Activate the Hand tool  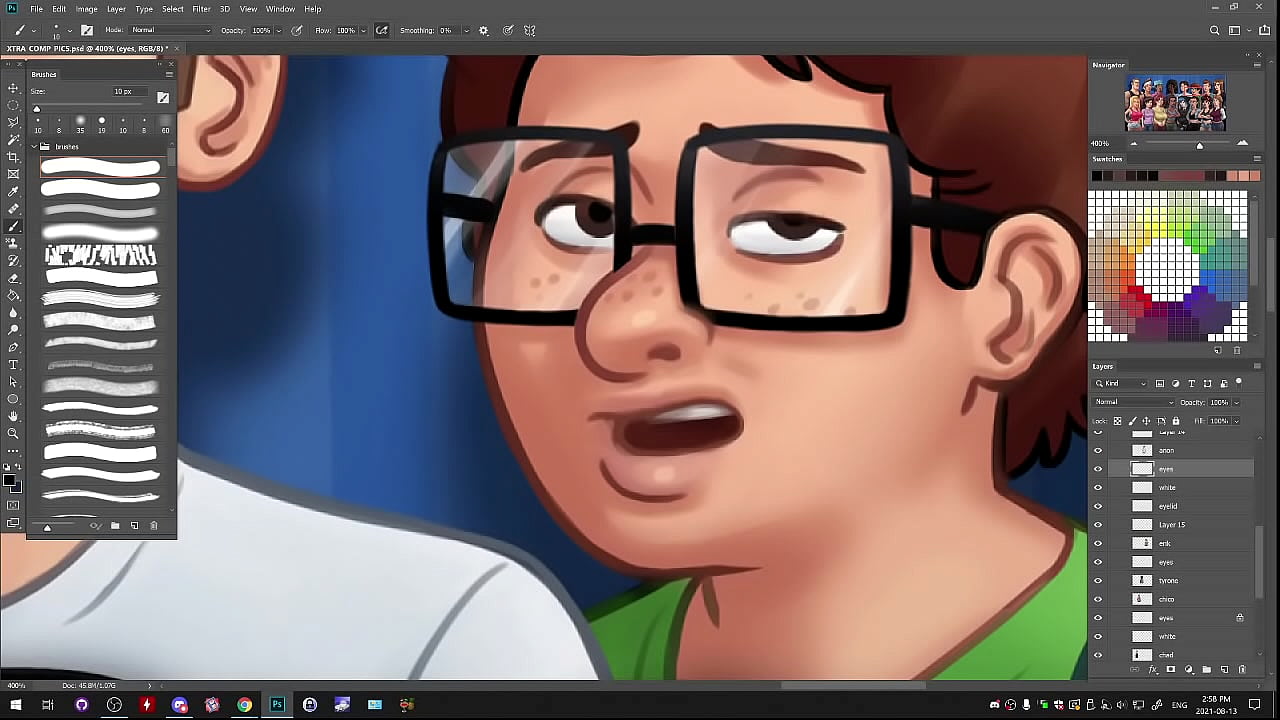click(x=13, y=416)
